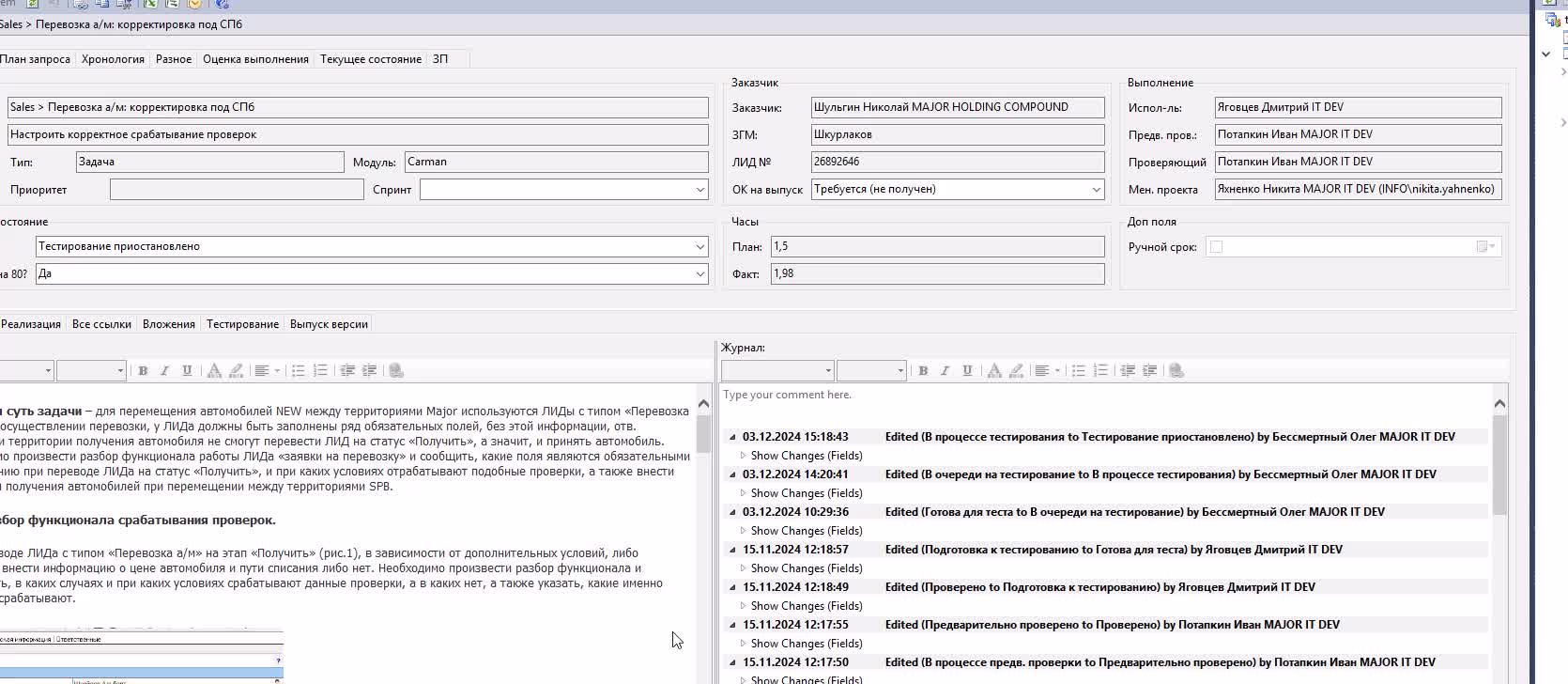Expand Show Changes under 12:18:49 entry
This screenshot has width=1568, height=684.
point(743,606)
